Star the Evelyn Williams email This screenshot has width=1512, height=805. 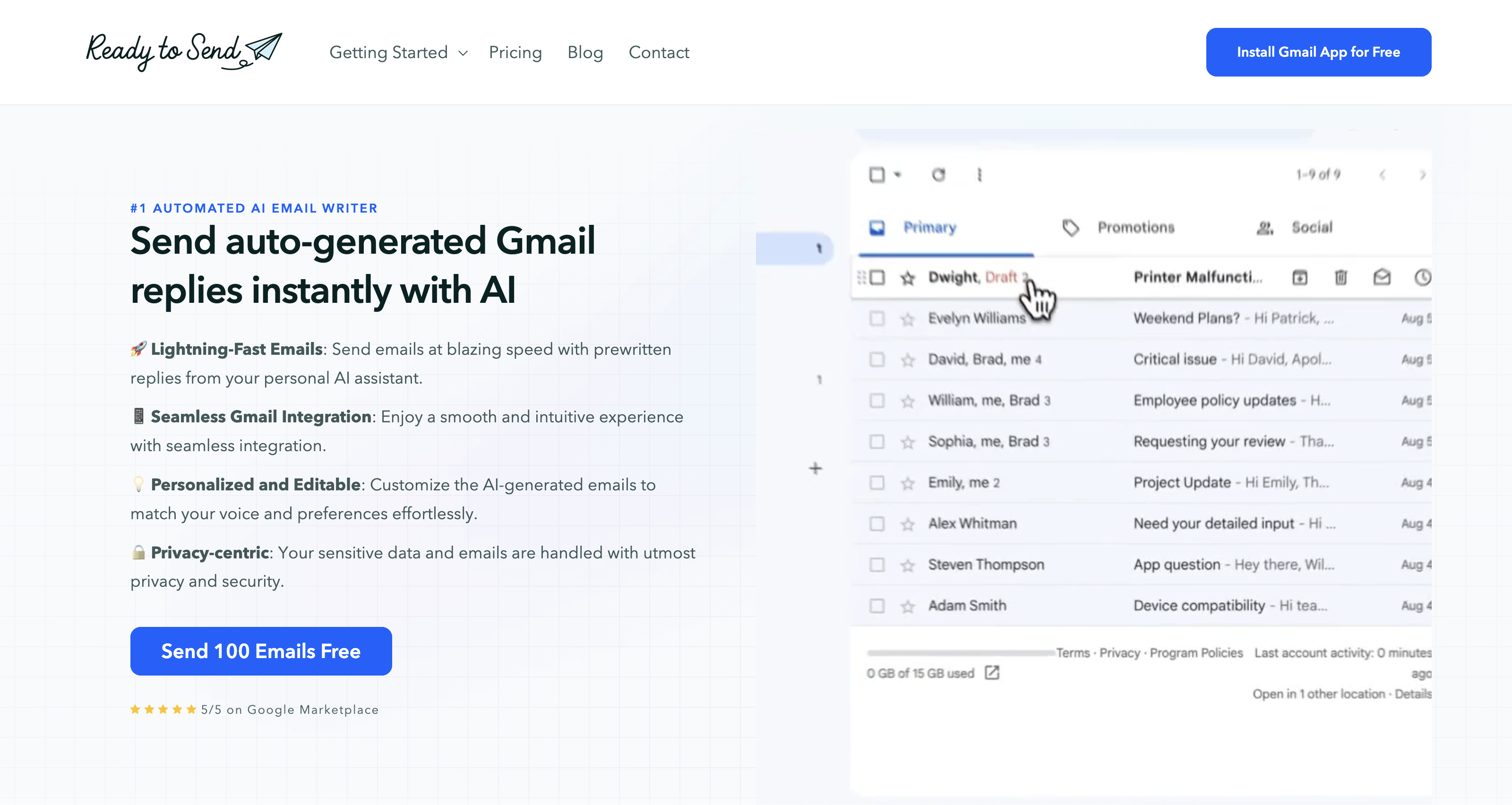(x=908, y=319)
